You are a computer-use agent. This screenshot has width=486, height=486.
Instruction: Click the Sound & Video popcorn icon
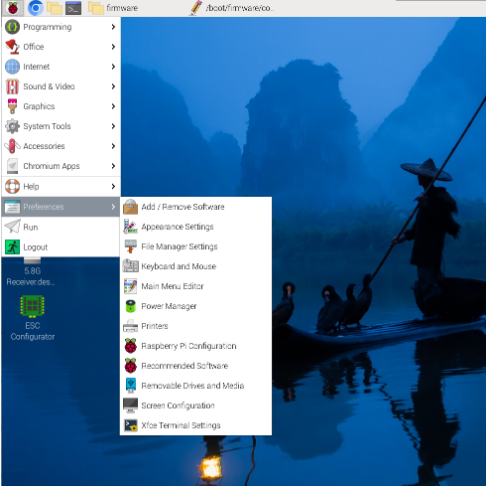[x=12, y=86]
